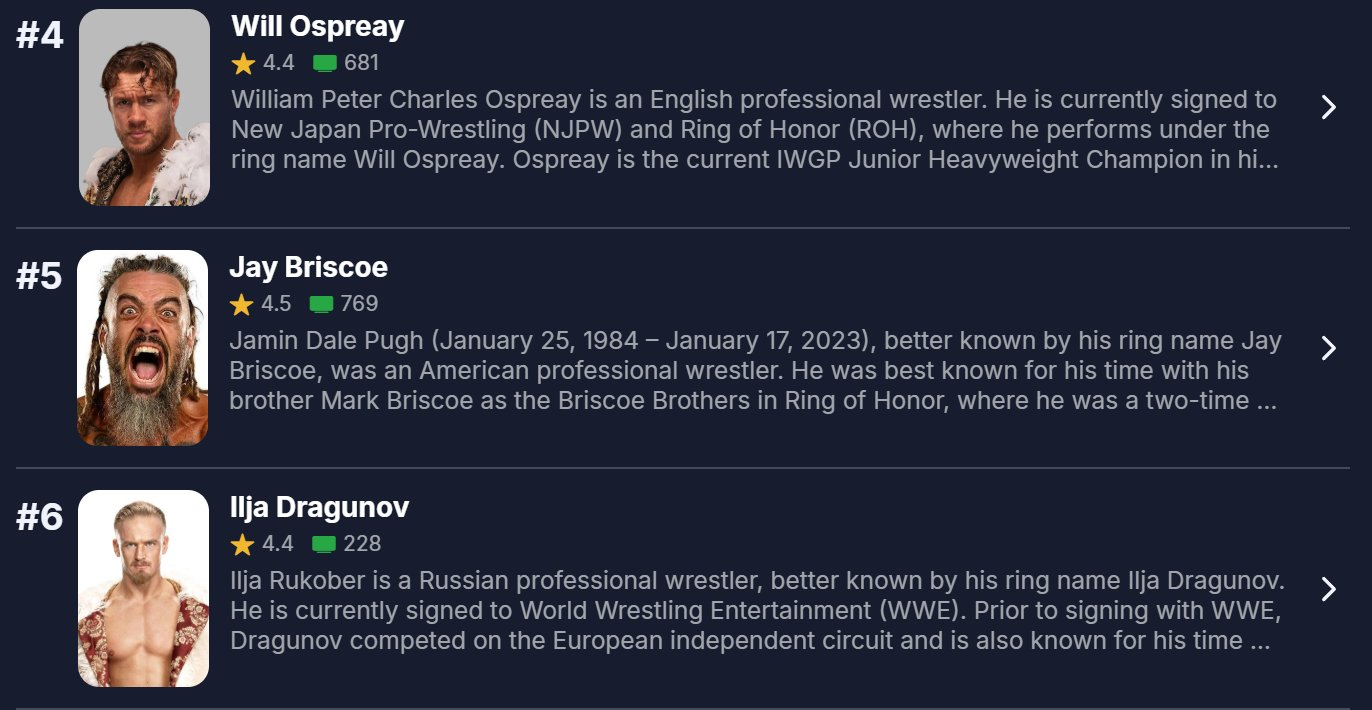Viewport: 1372px width, 710px height.
Task: Select the #6 rank badge
Action: pyautogui.click(x=40, y=517)
